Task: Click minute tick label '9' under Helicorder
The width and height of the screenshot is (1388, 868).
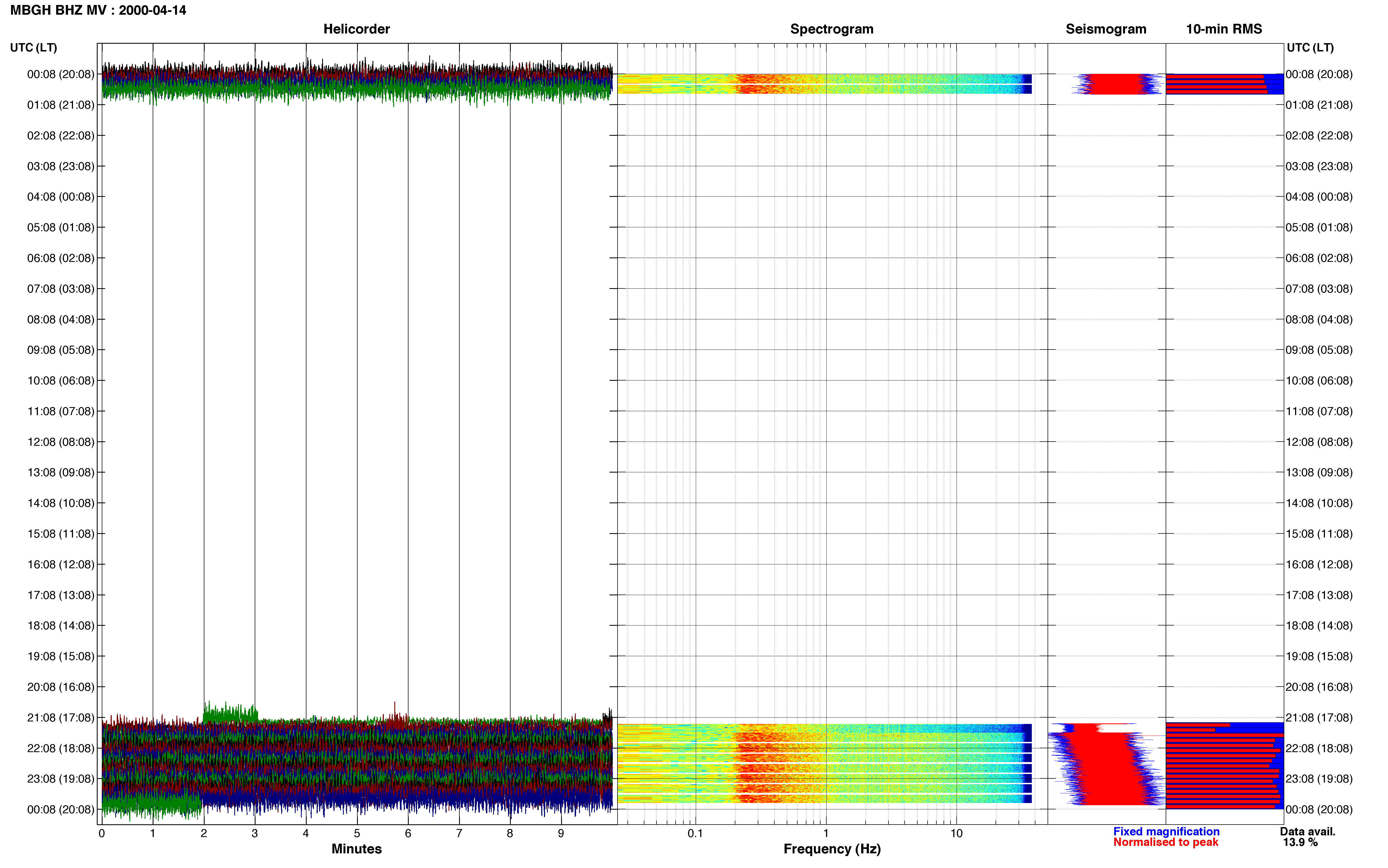Action: [561, 833]
